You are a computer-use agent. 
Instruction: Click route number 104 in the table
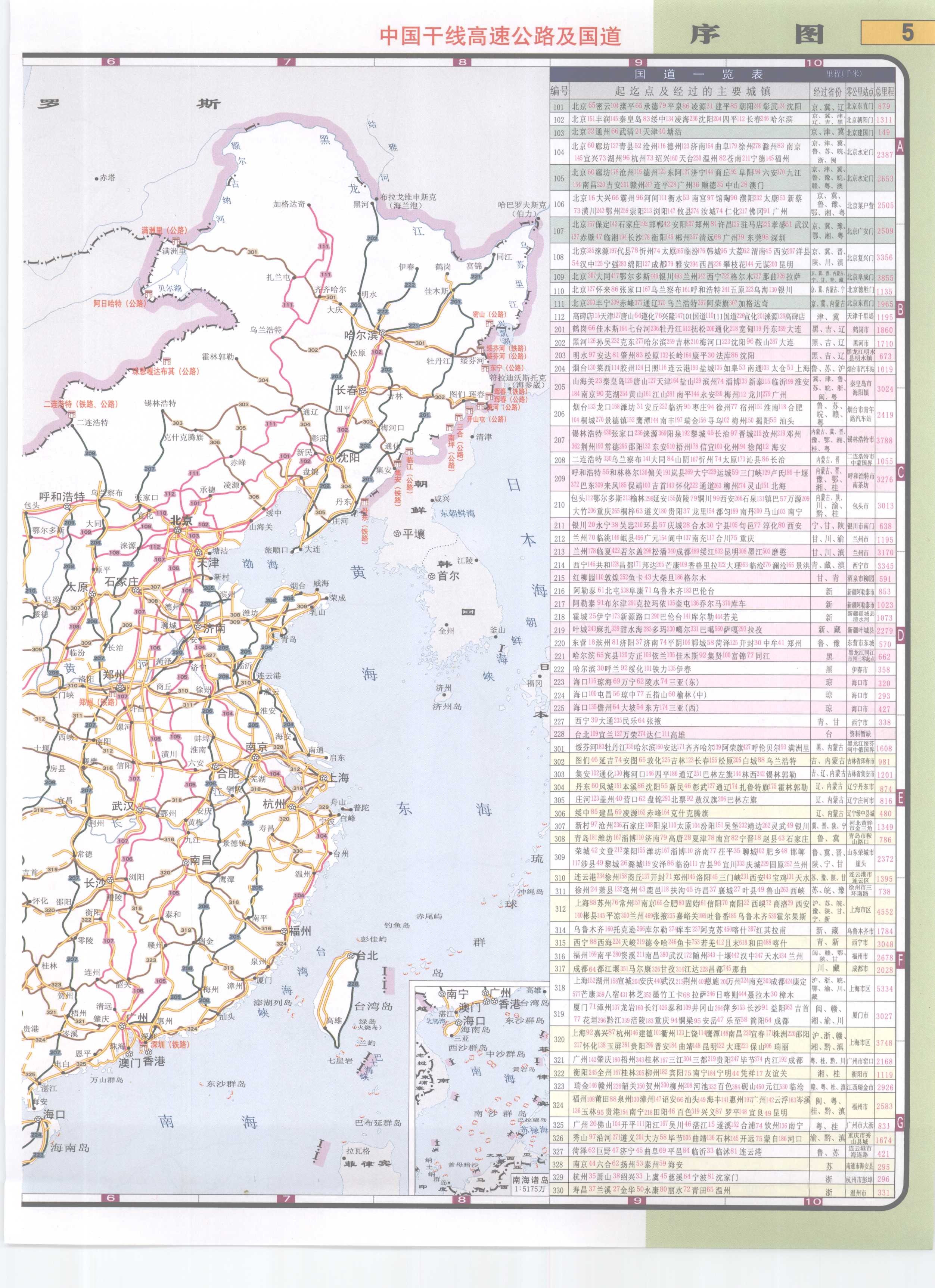coord(559,152)
